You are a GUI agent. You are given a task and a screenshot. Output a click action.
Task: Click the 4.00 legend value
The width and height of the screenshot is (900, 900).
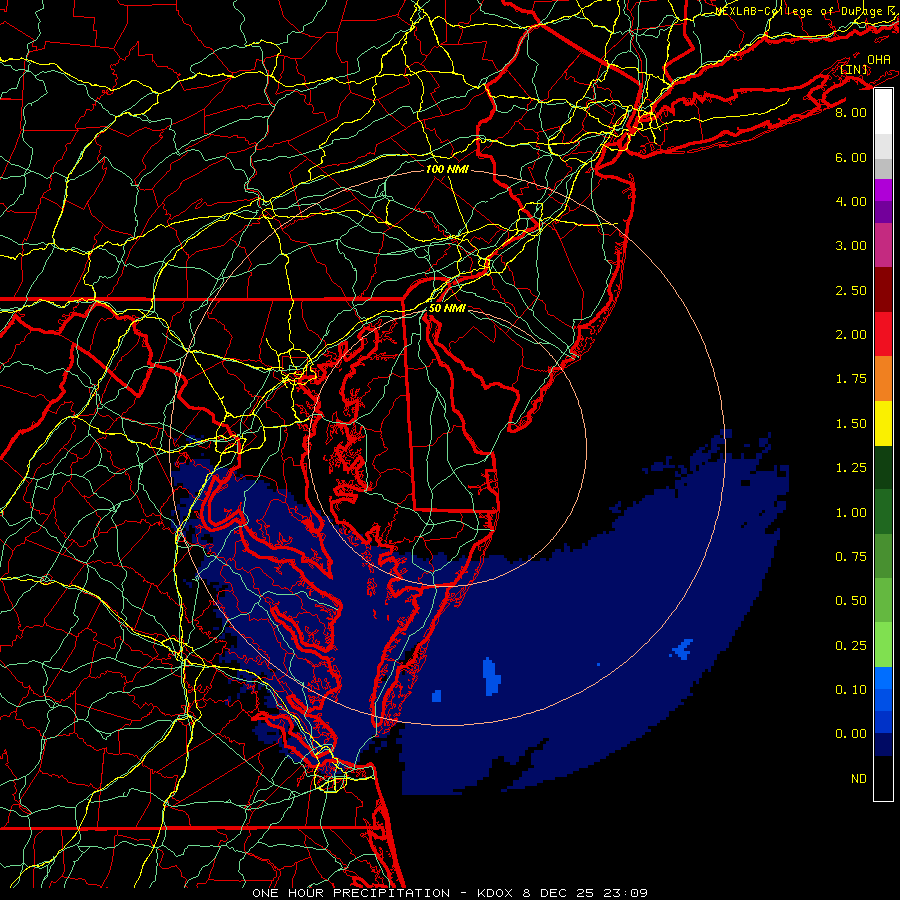pyautogui.click(x=851, y=201)
